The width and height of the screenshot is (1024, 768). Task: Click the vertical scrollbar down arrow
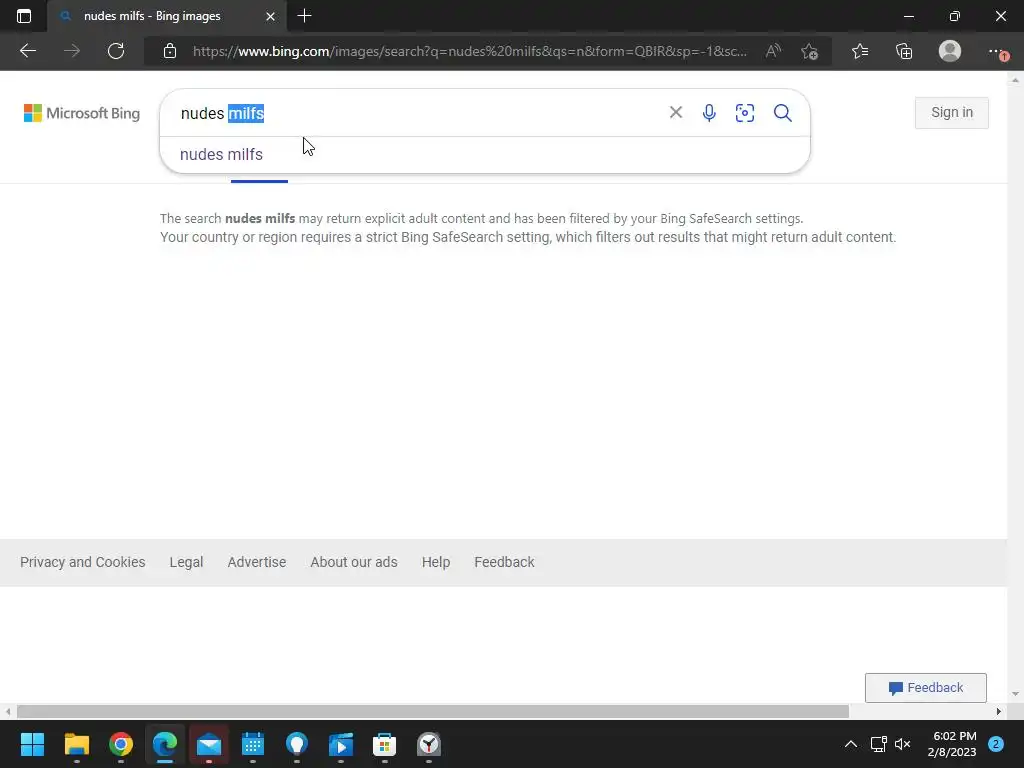(1014, 694)
